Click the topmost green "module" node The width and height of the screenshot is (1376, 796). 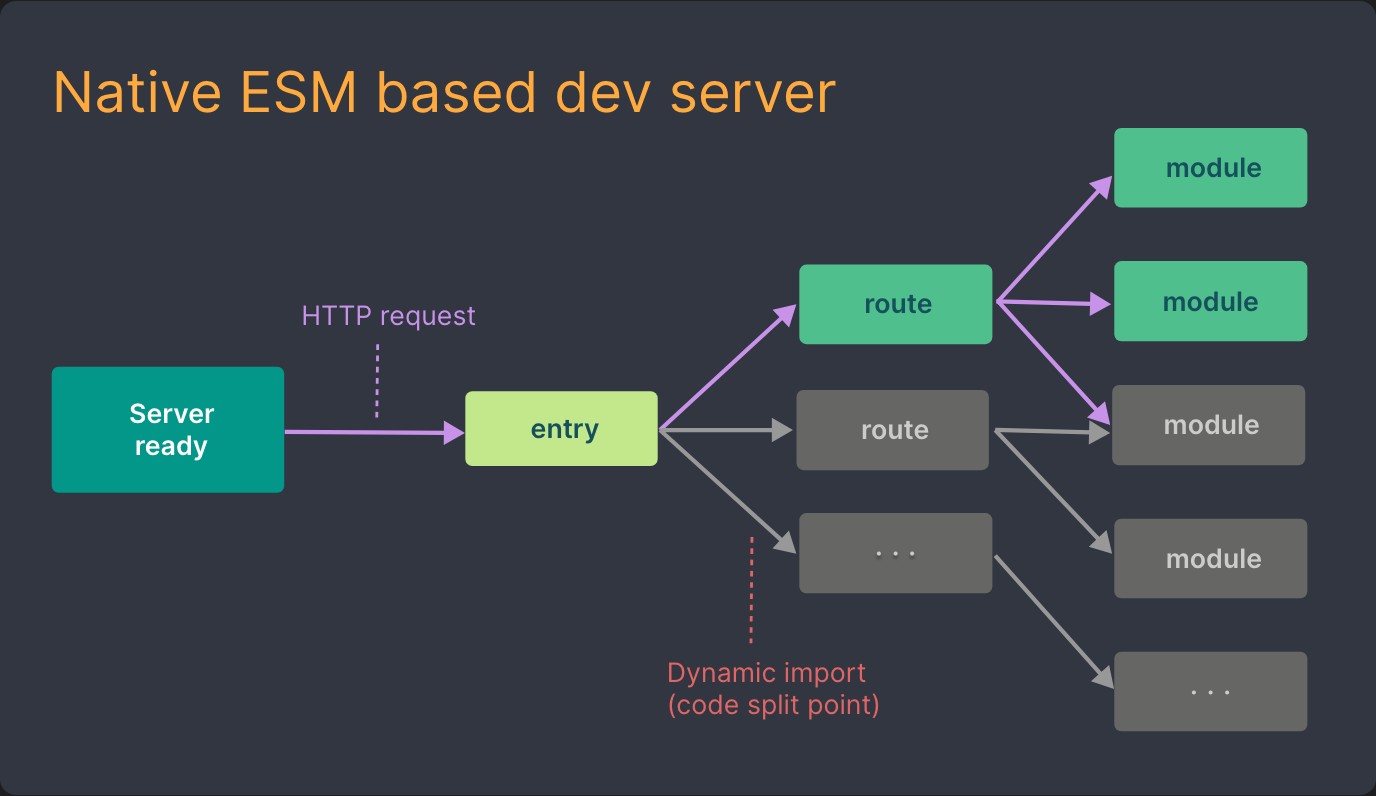tap(1209, 167)
